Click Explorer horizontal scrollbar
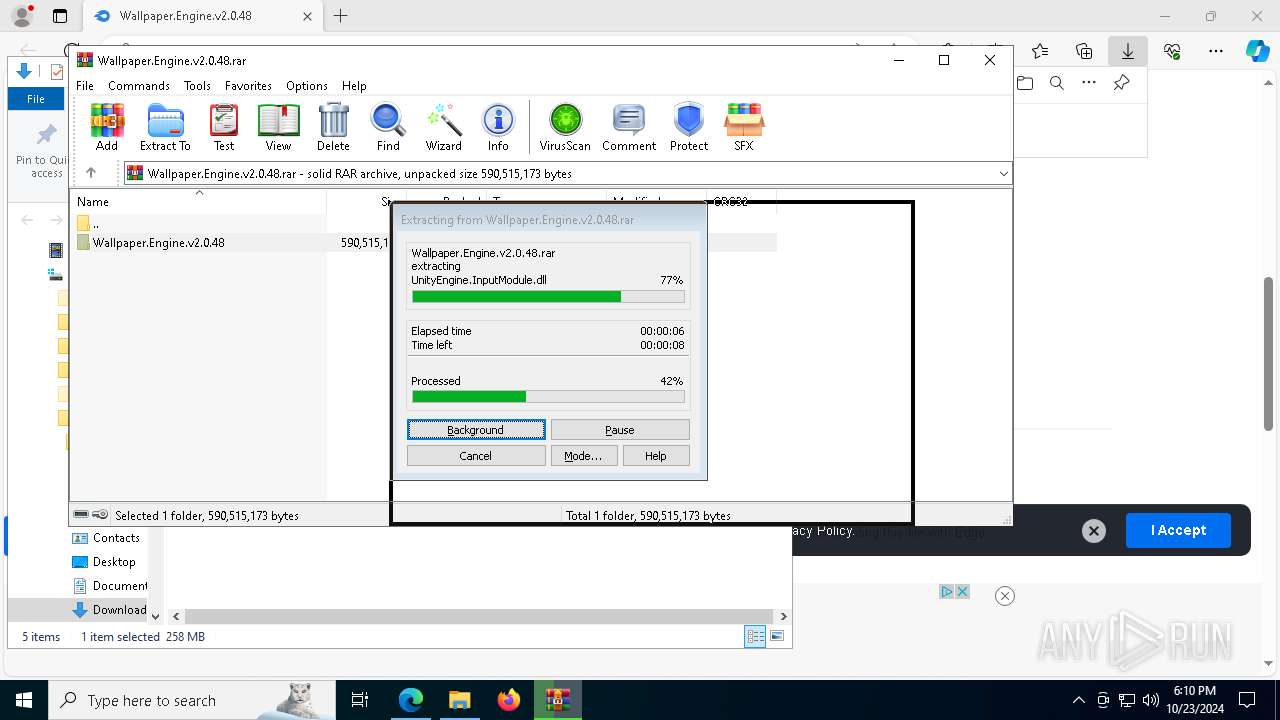Image resolution: width=1280 pixels, height=720 pixels. 480,617
